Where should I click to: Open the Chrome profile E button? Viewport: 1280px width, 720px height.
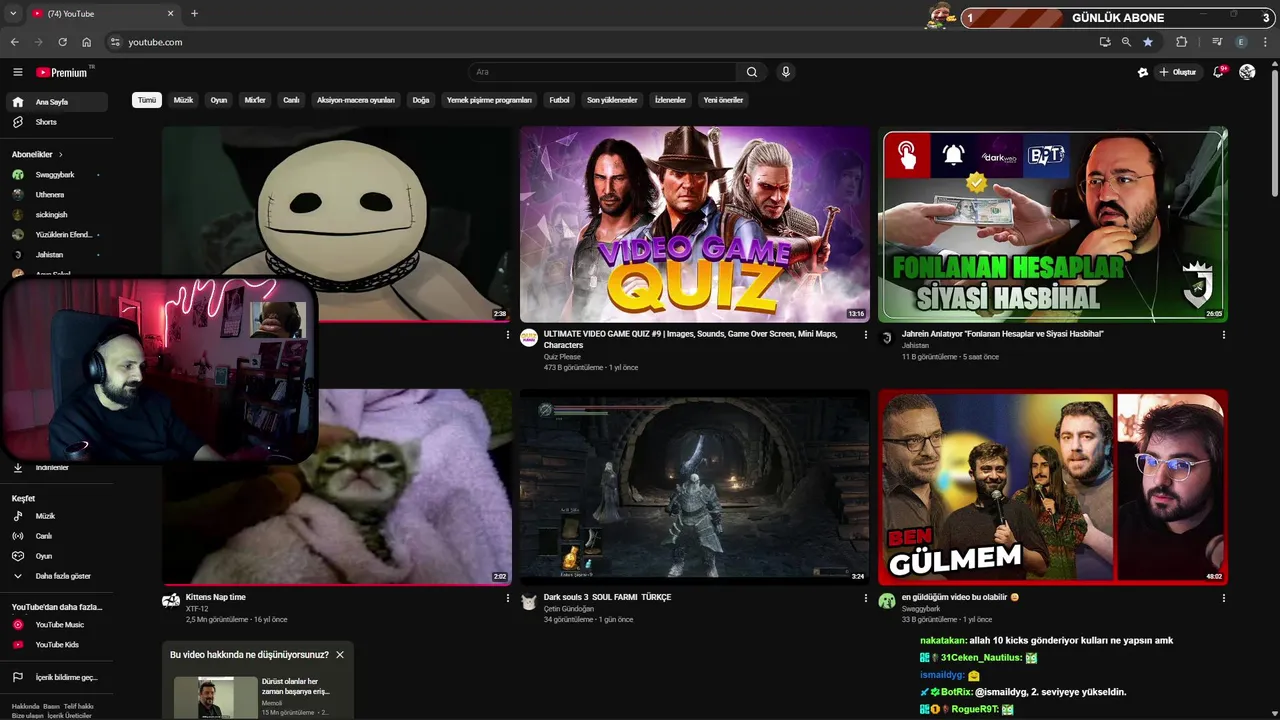(x=1241, y=42)
